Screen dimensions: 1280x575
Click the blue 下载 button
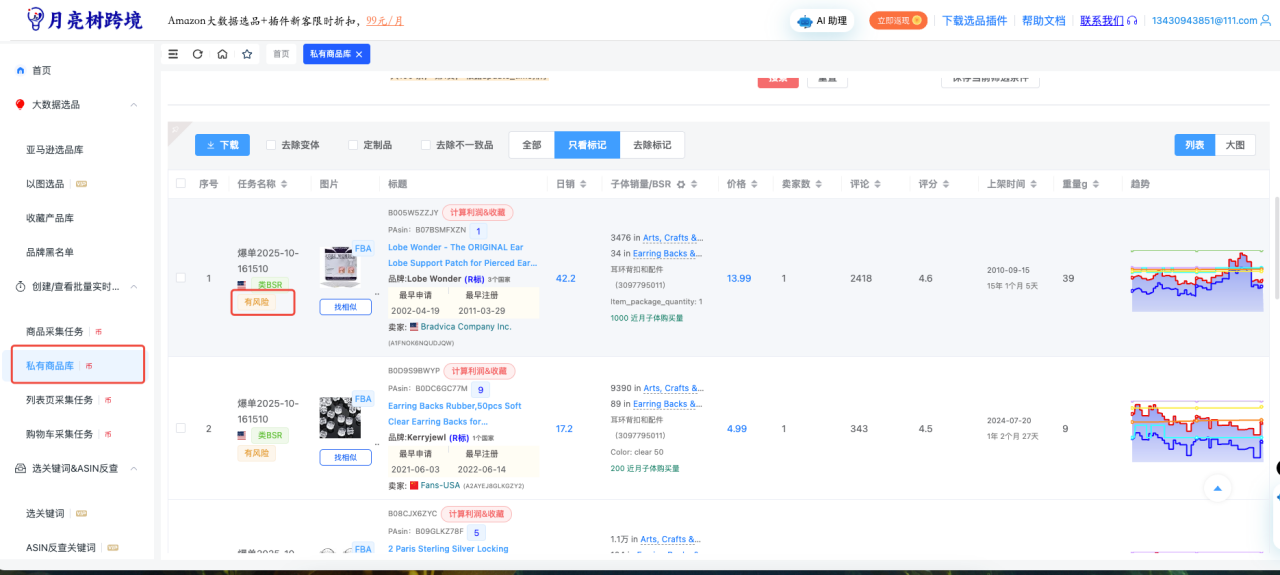pos(222,145)
